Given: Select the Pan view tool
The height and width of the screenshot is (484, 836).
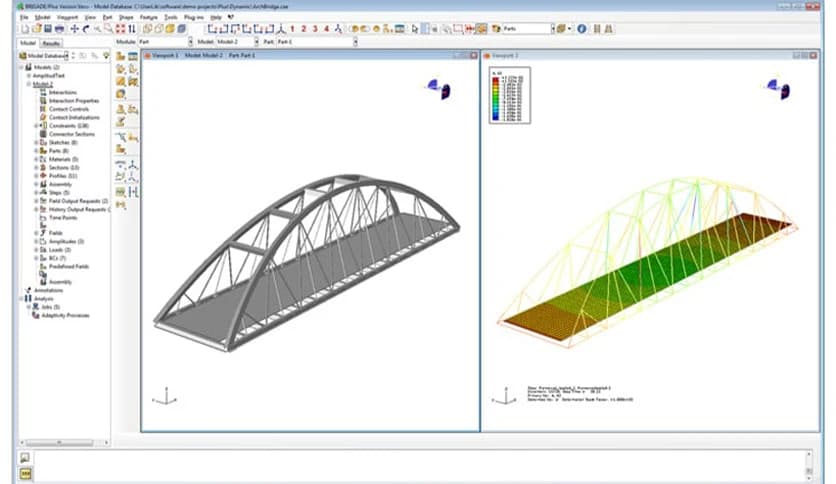Looking at the screenshot, I should click(74, 29).
